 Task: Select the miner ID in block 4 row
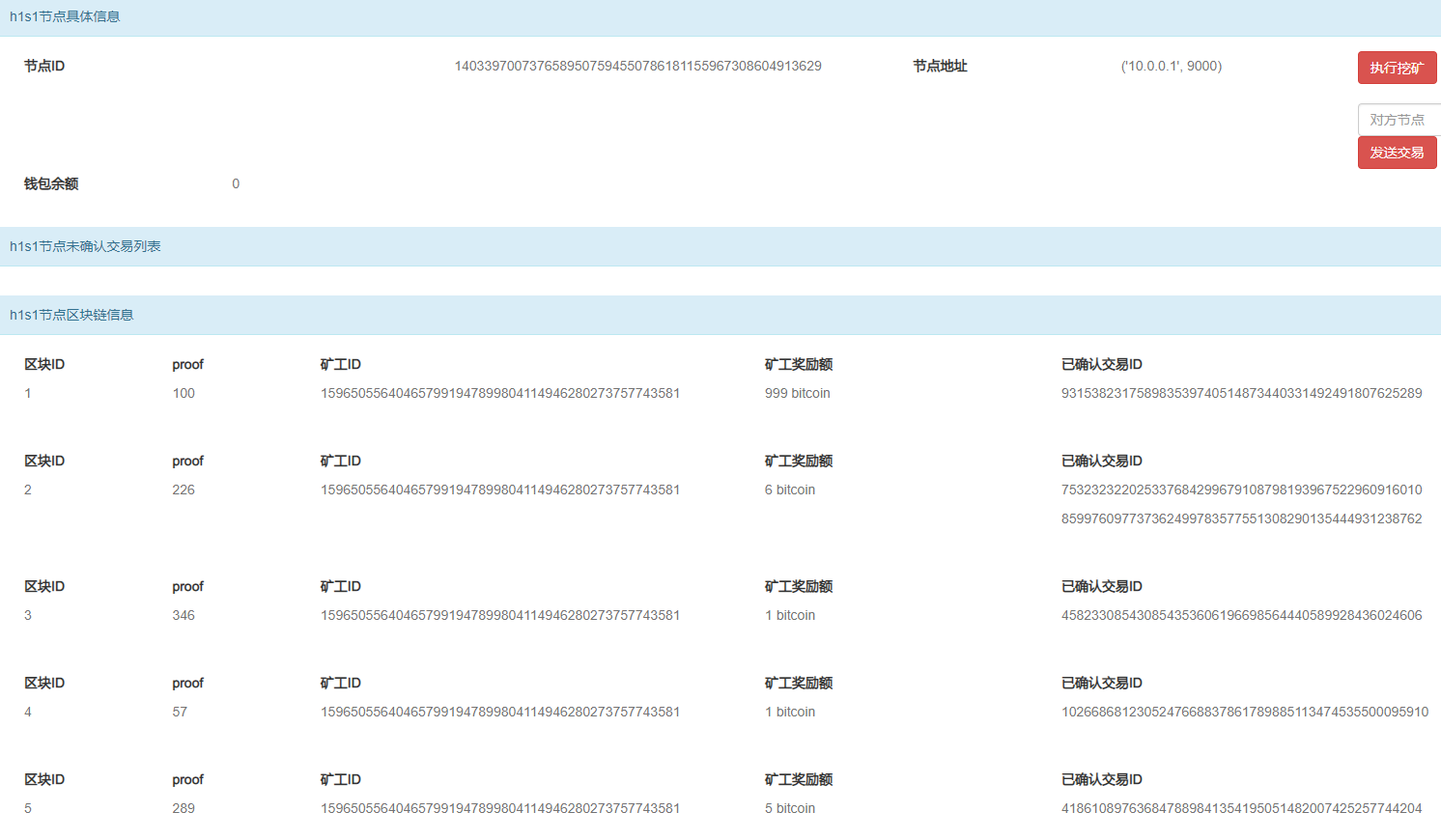[x=500, y=712]
